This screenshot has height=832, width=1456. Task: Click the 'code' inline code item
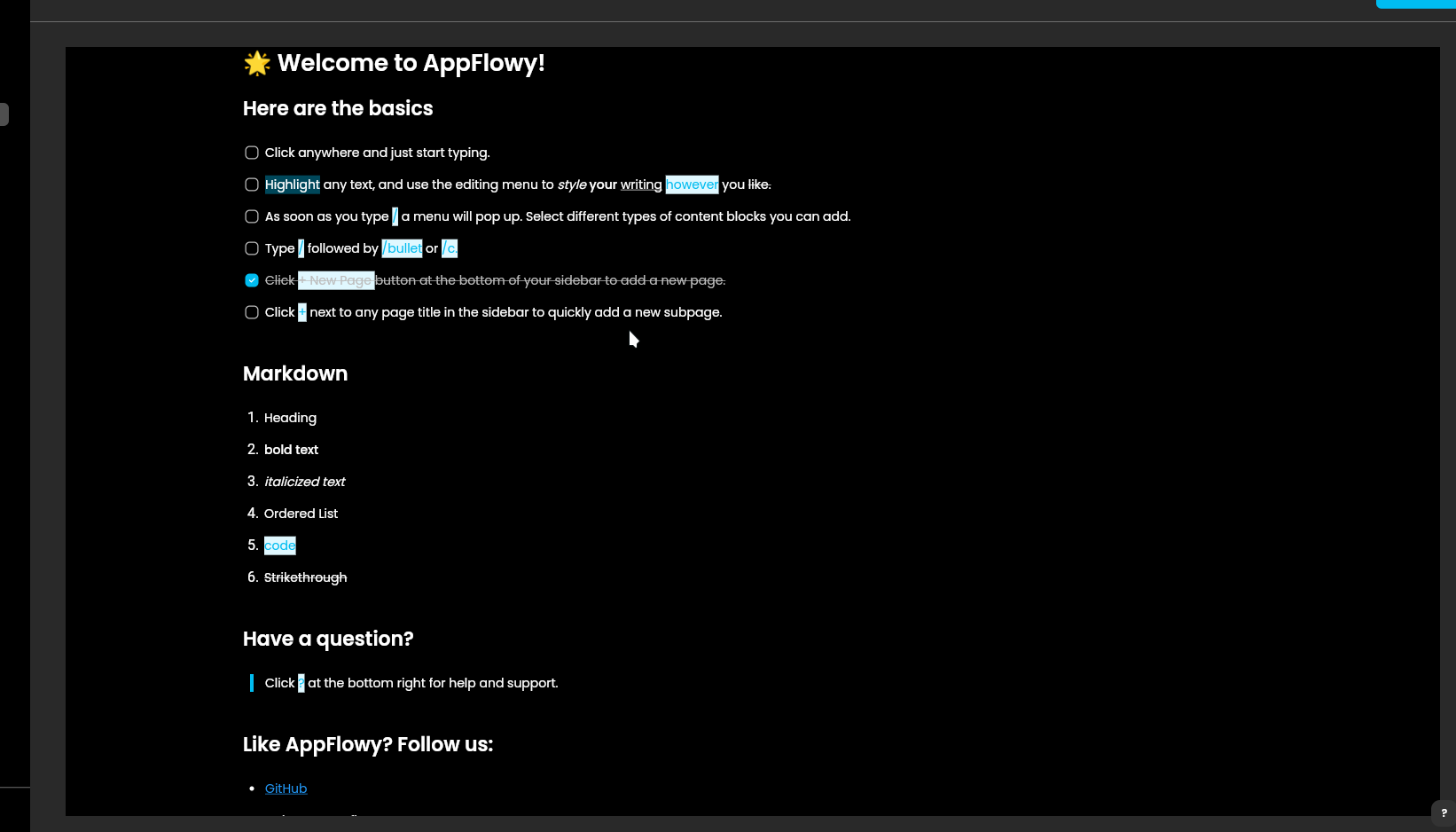[279, 546]
